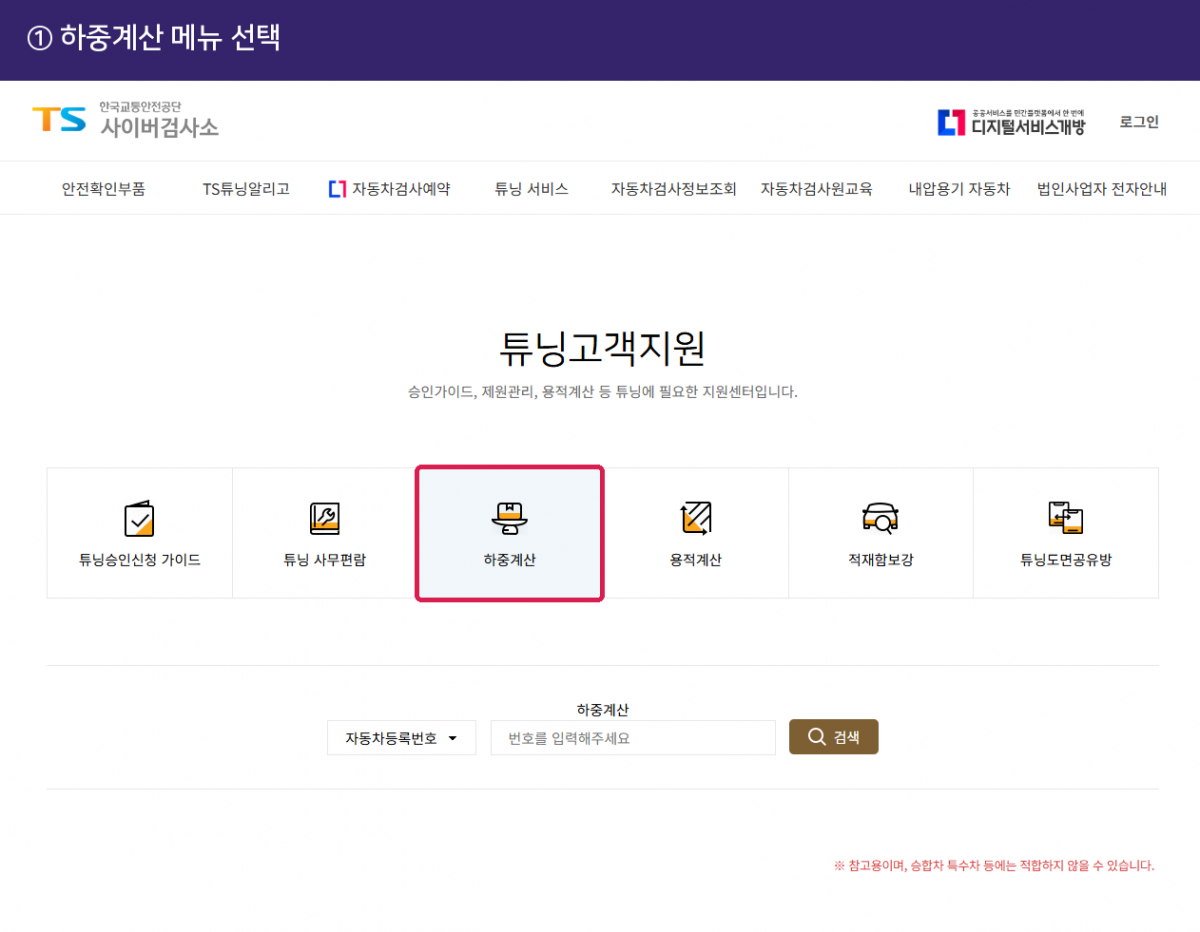Open the 디지털서비스개방 banner logo
This screenshot has width=1200, height=932.
(1011, 122)
